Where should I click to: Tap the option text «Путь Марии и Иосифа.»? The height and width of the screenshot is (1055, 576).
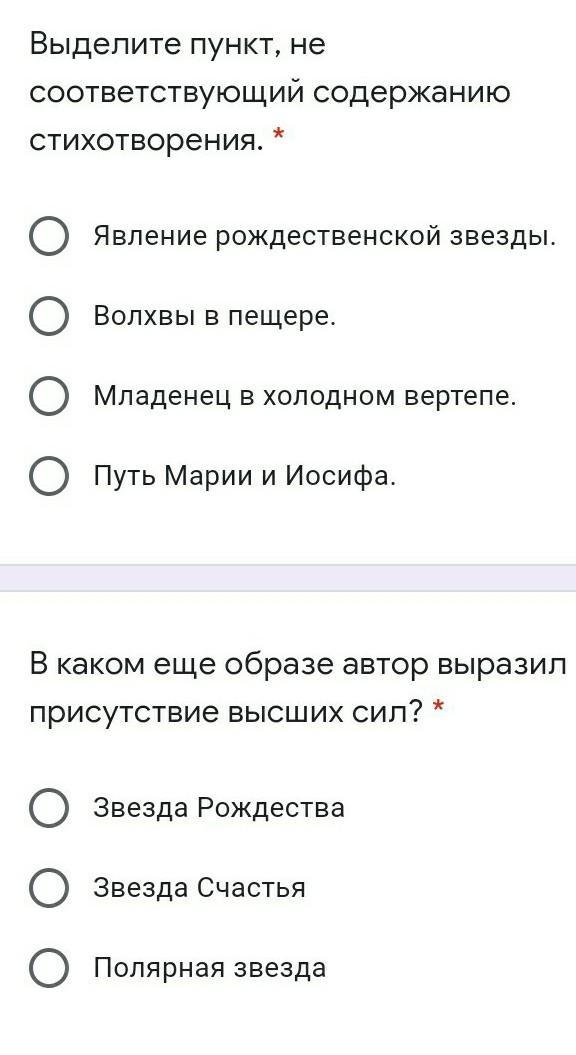click(245, 476)
